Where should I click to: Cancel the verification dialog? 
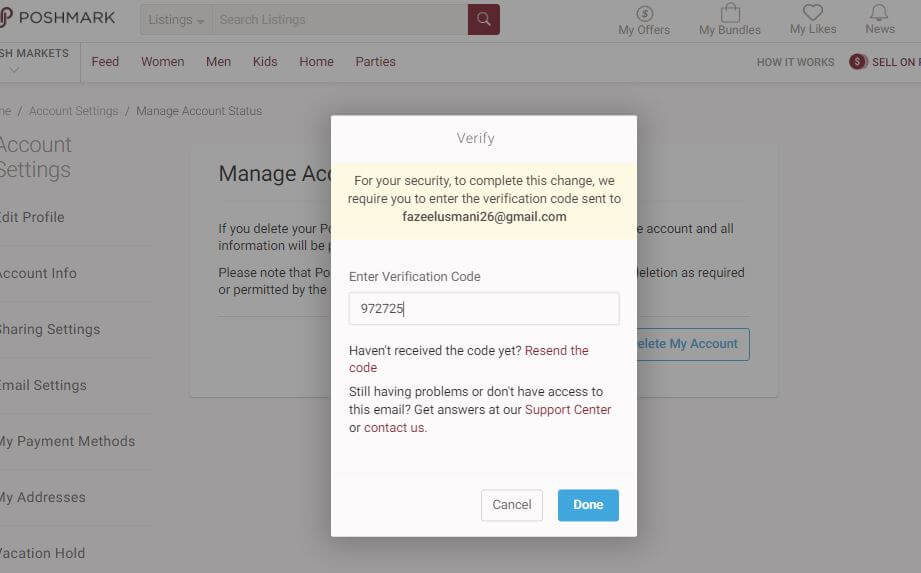point(511,505)
